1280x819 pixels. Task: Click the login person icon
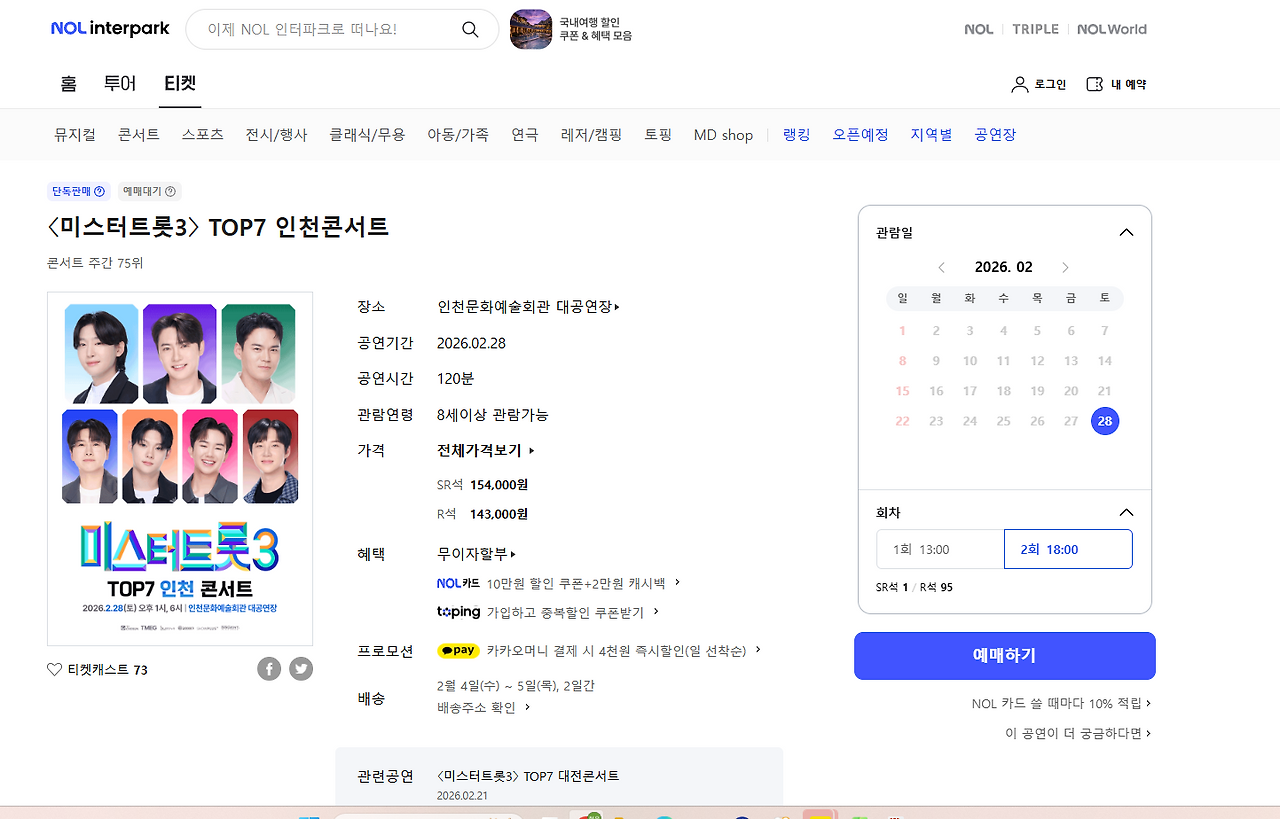click(x=1019, y=84)
